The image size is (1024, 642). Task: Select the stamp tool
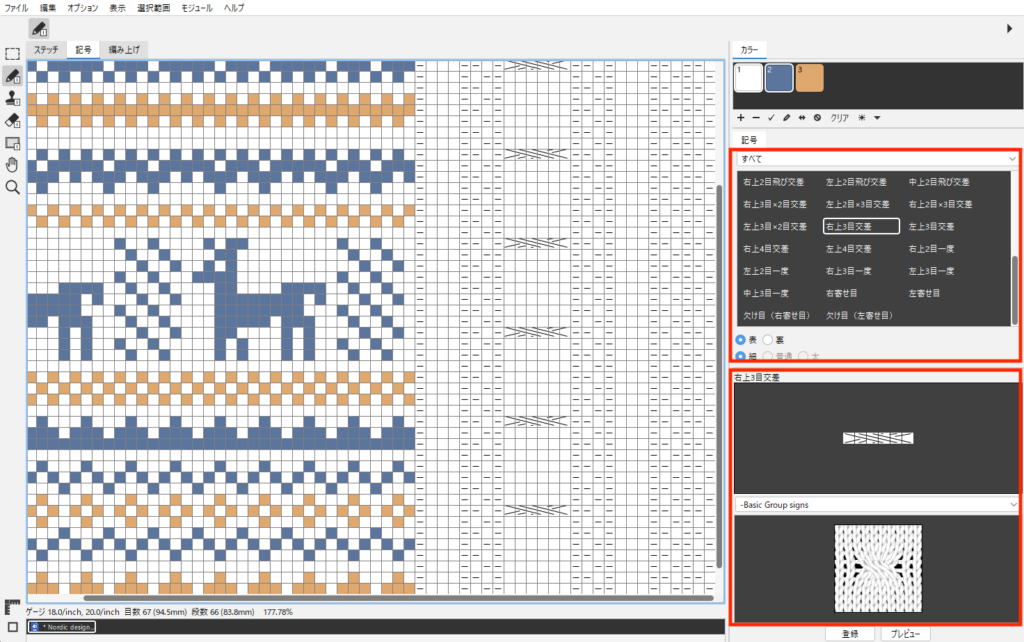point(12,98)
